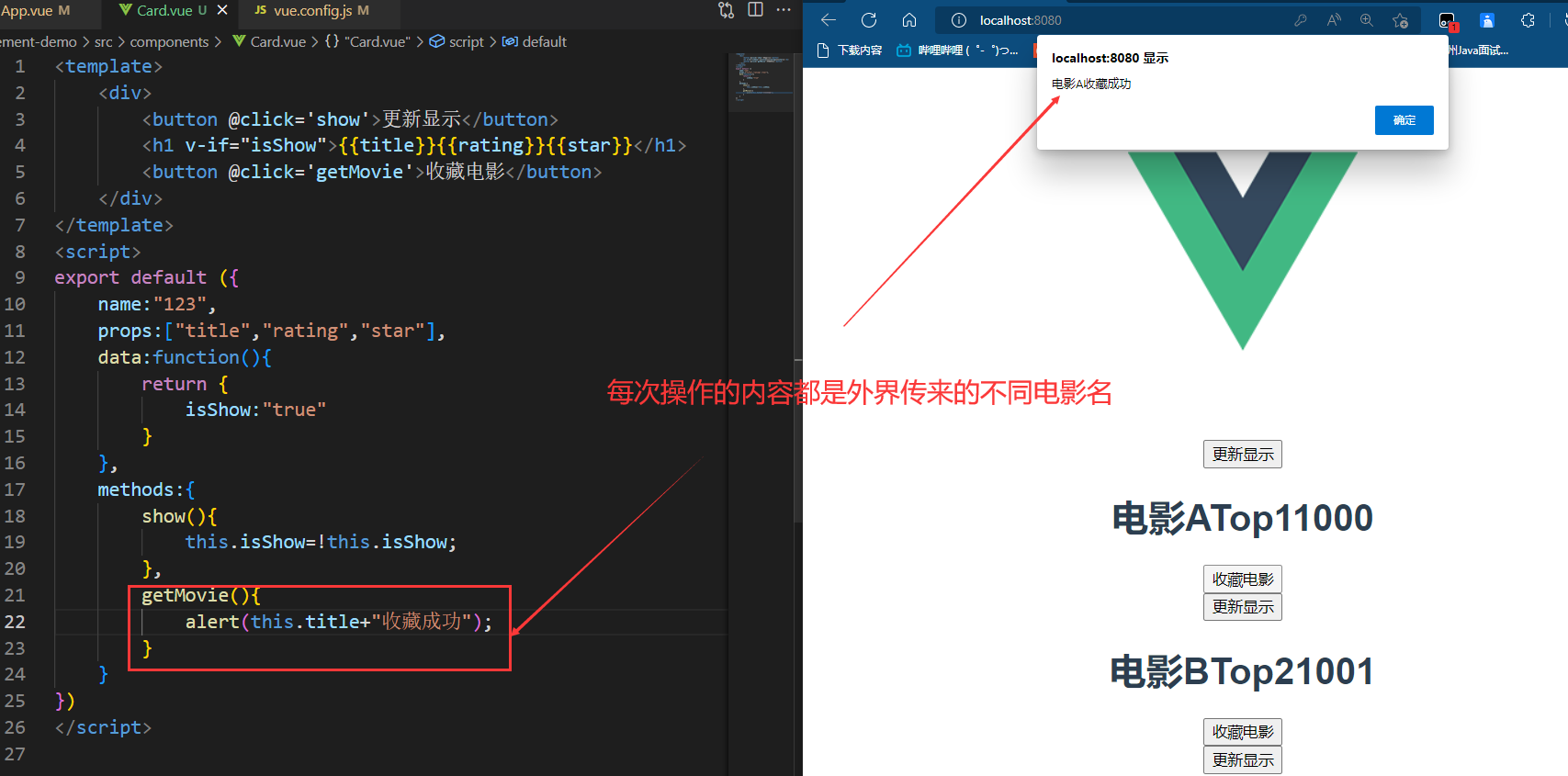Viewport: 1568px width, 776px height.
Task: Click the getMovie(){ method line
Action: click(201, 595)
